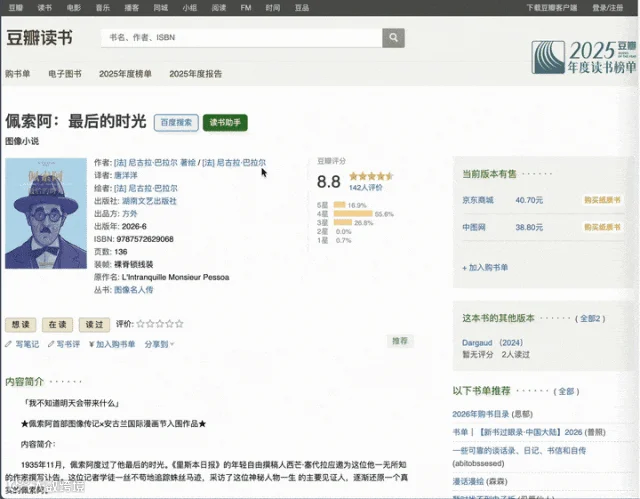Screen dimensions: 640x499
Task: Select the ISBN value 9787572629068
Action: [145, 239]
